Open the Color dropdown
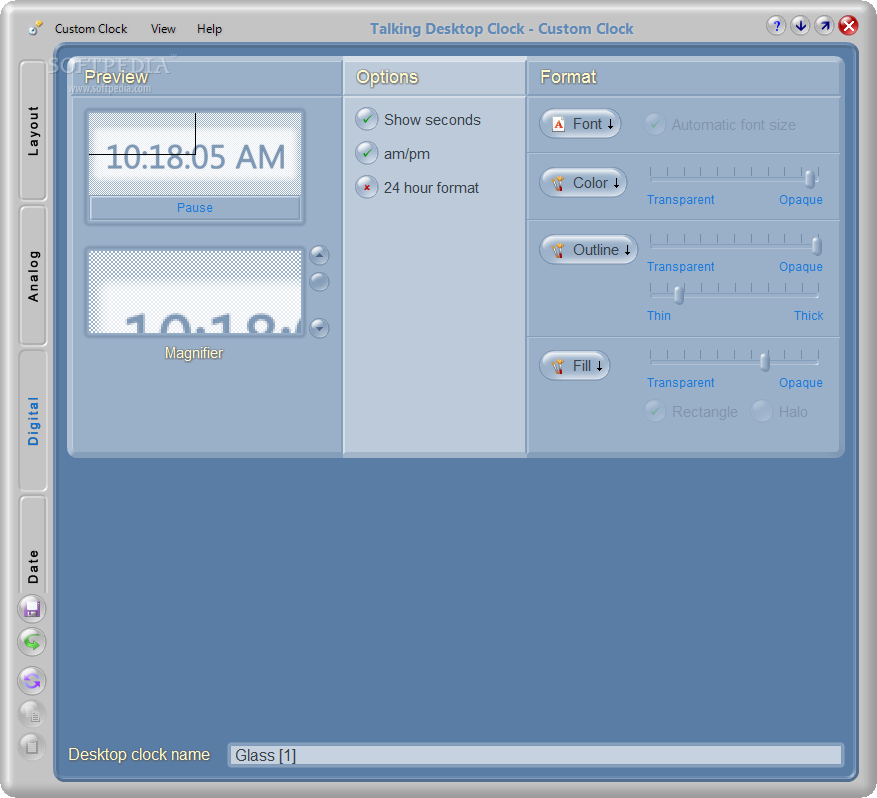 click(x=583, y=183)
